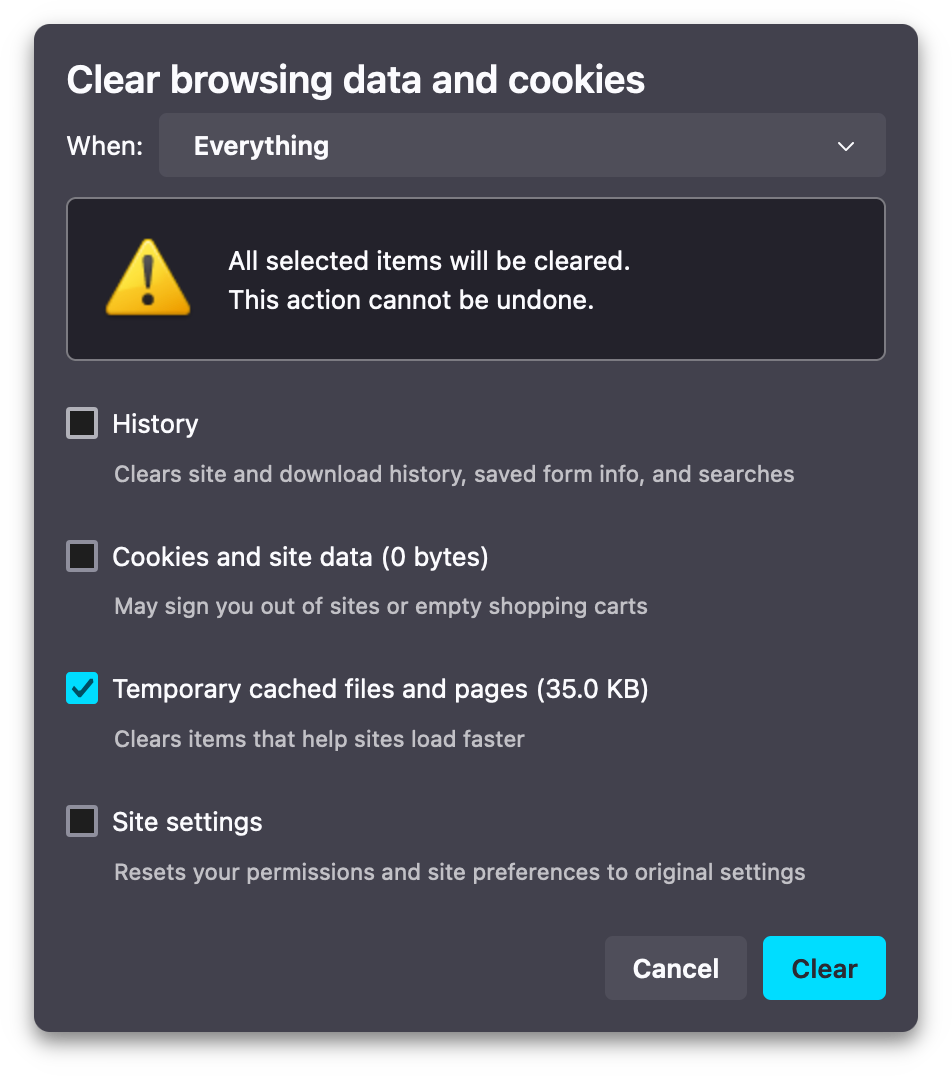Click "May sign you out of sites" description
This screenshot has height=1076, width=952.
point(380,606)
